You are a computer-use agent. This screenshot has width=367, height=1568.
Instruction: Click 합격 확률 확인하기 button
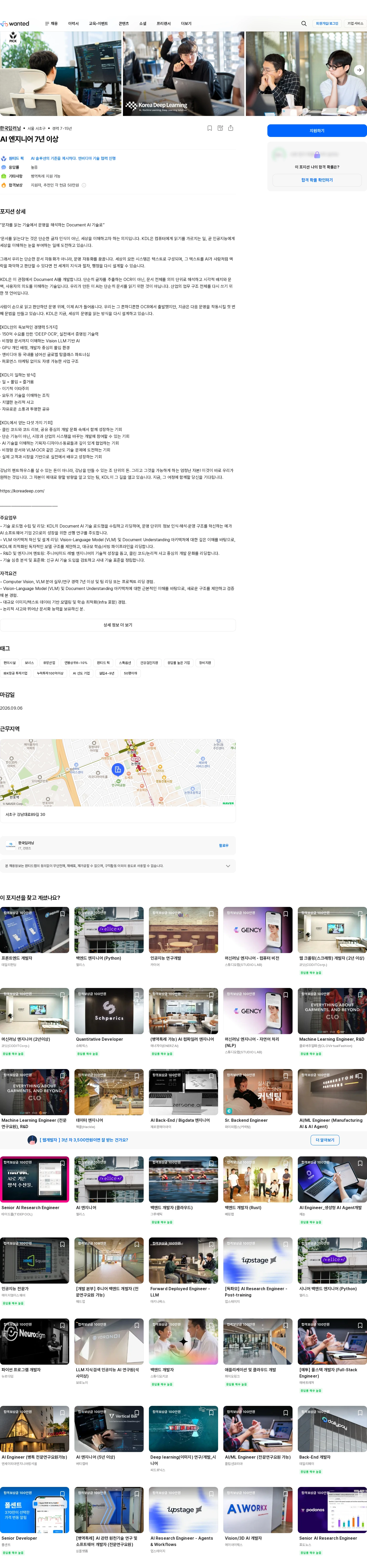(x=317, y=180)
